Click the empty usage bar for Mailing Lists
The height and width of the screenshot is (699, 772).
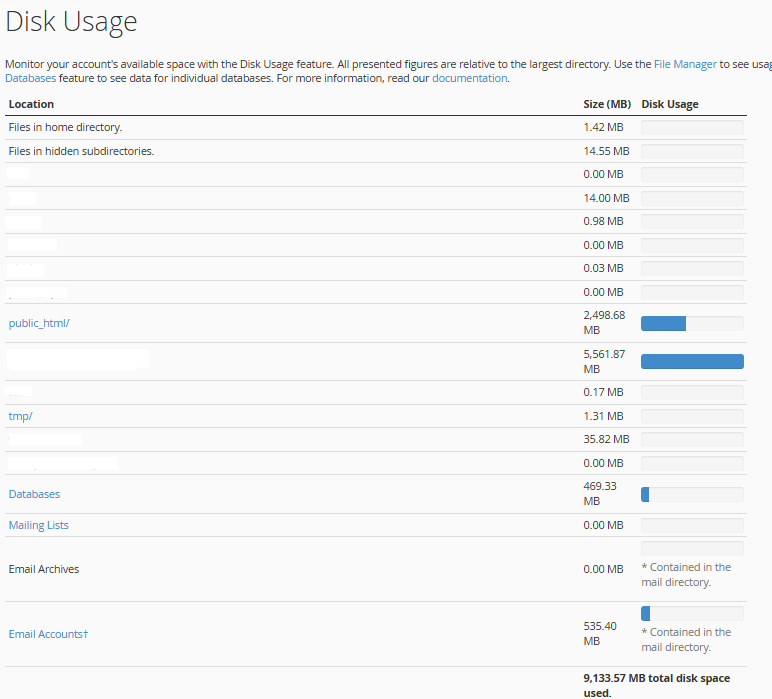tap(692, 526)
